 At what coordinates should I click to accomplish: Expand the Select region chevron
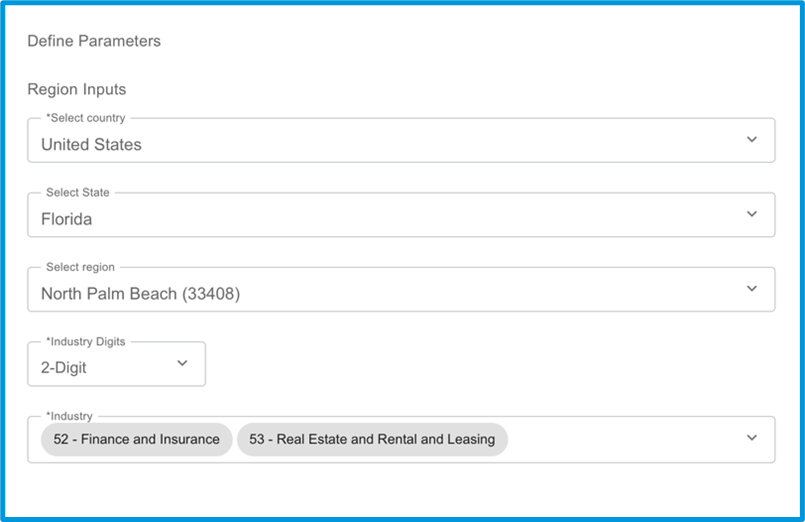tap(752, 288)
